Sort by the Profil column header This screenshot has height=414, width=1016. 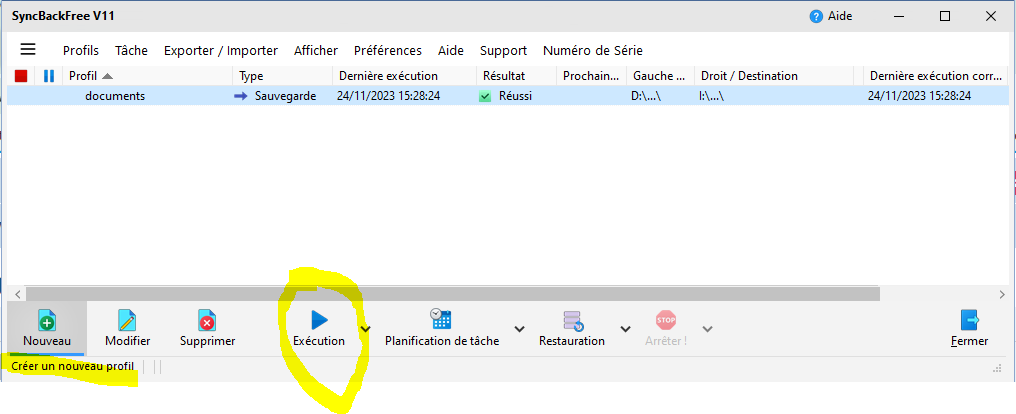(x=149, y=76)
